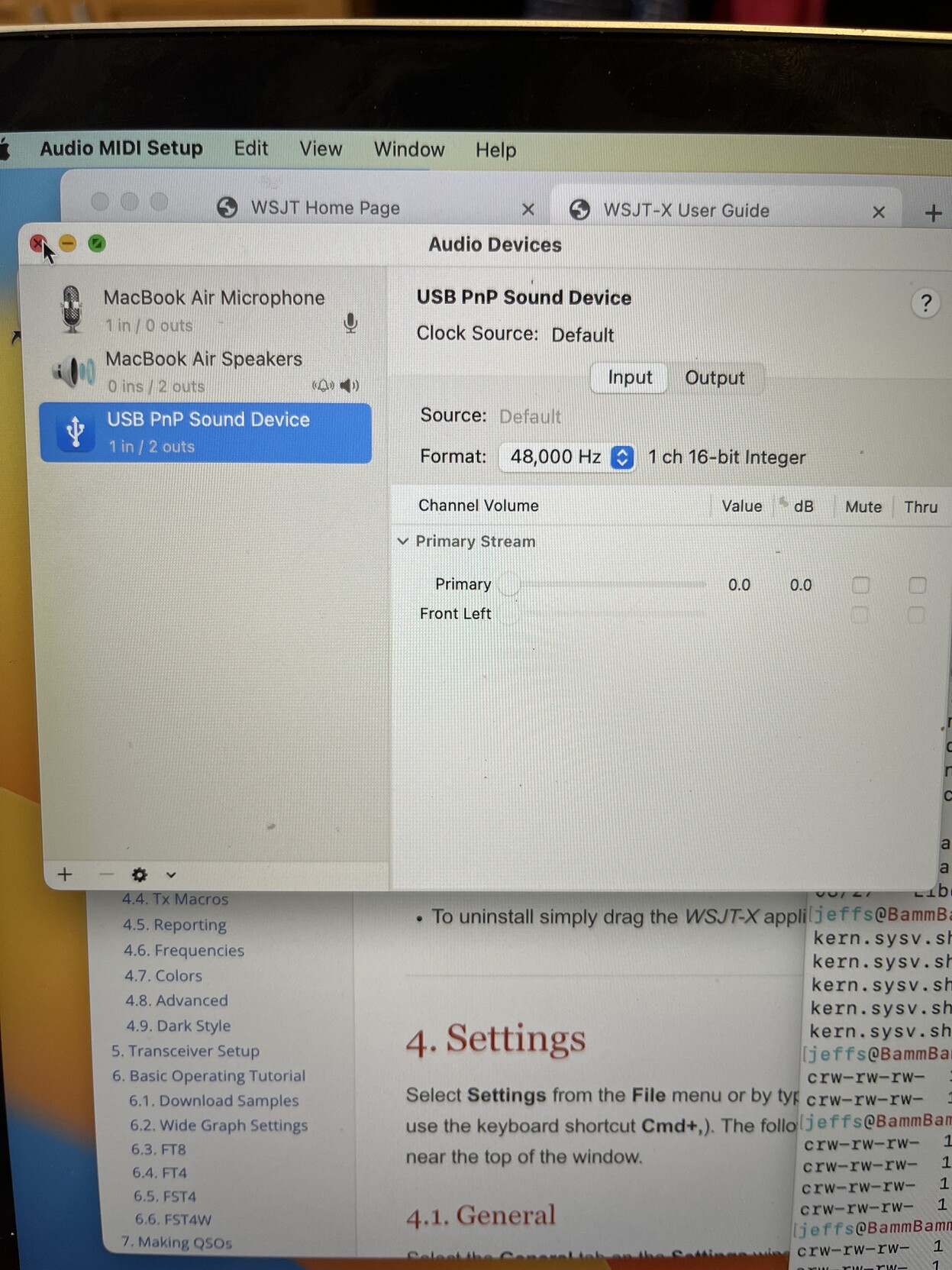Open the gear settings action menu
Viewport: 952px width, 1270px height.
[139, 875]
